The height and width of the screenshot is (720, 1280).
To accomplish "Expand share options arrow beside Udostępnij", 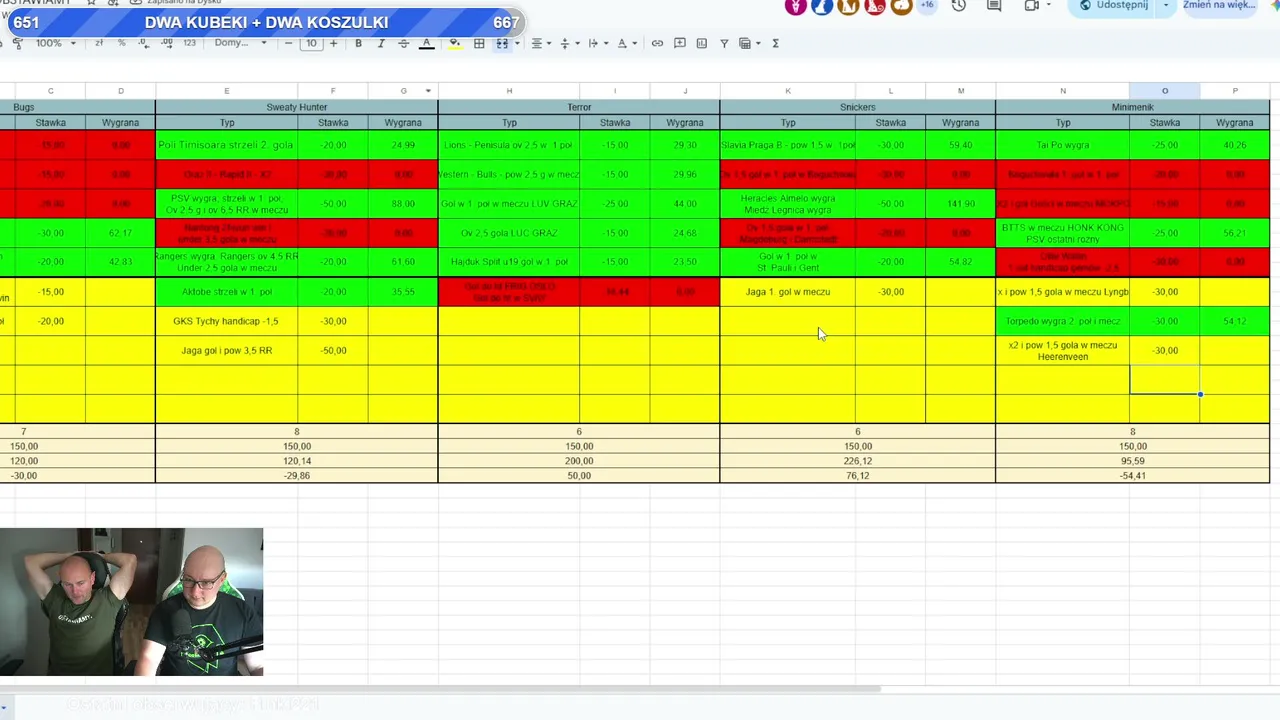I will [1165, 6].
